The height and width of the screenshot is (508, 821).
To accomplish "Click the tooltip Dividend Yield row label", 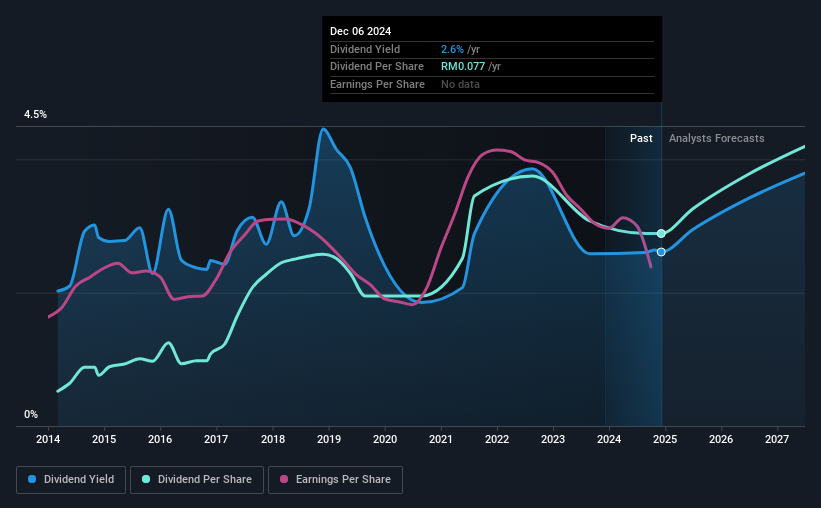I will [365, 49].
